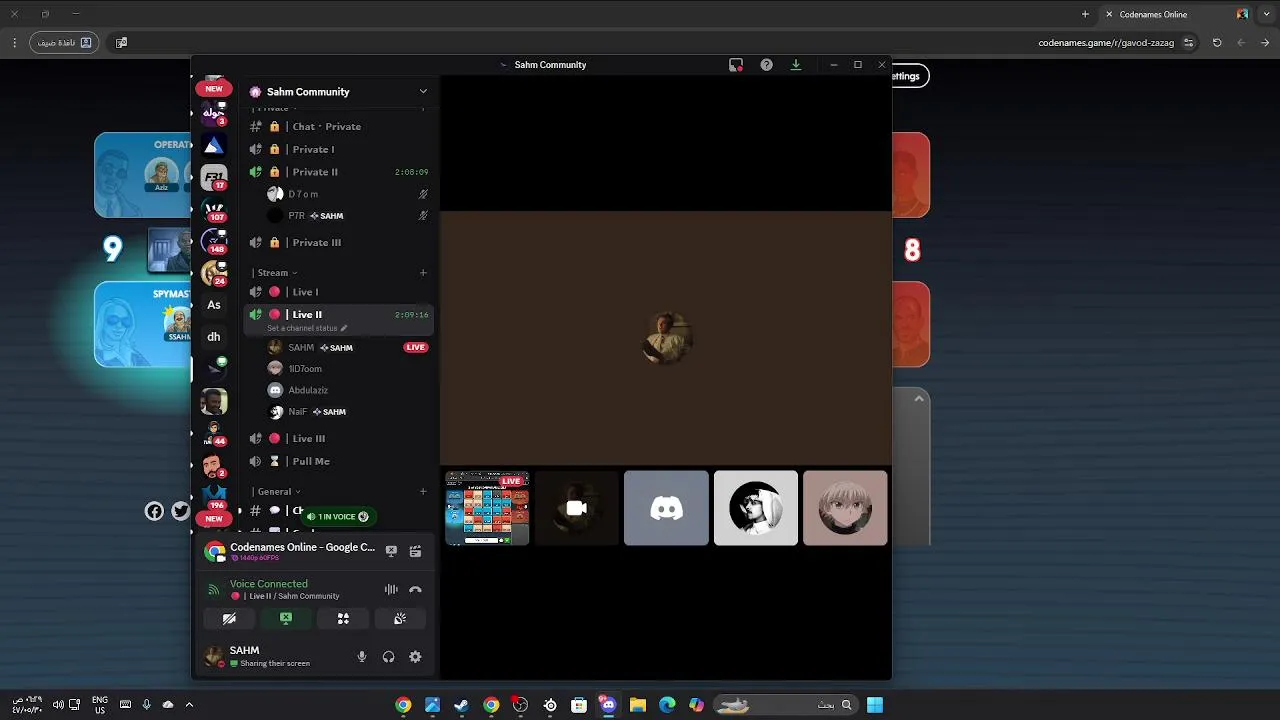
Task: Add a channel to the Stream category
Action: coord(423,272)
